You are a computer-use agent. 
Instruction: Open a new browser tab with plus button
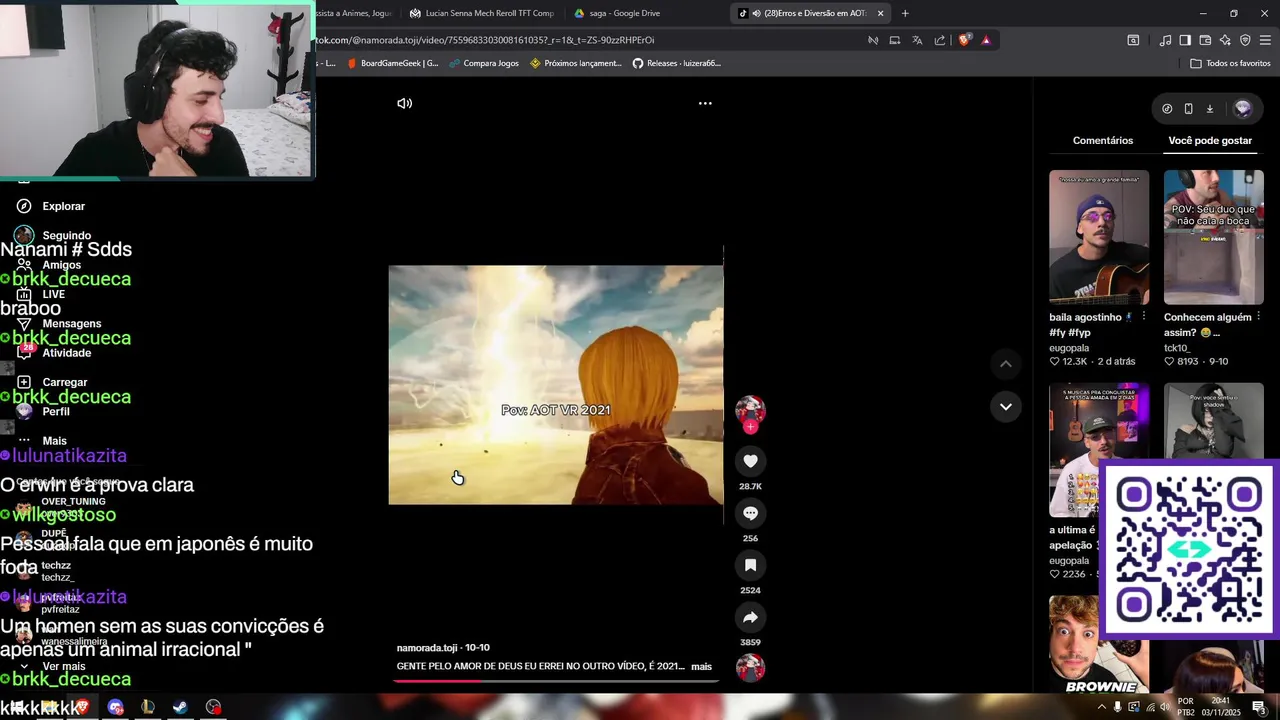coord(905,13)
